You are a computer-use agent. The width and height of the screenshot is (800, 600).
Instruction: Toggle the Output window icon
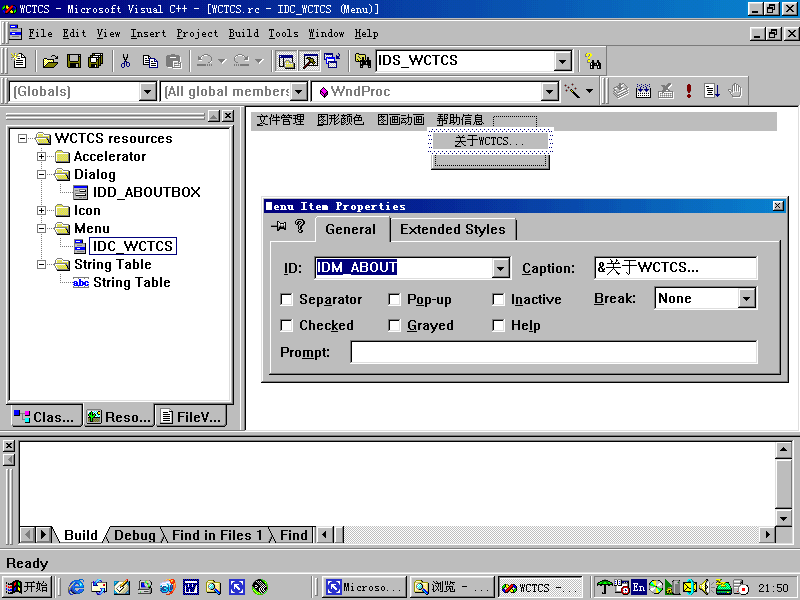[310, 61]
